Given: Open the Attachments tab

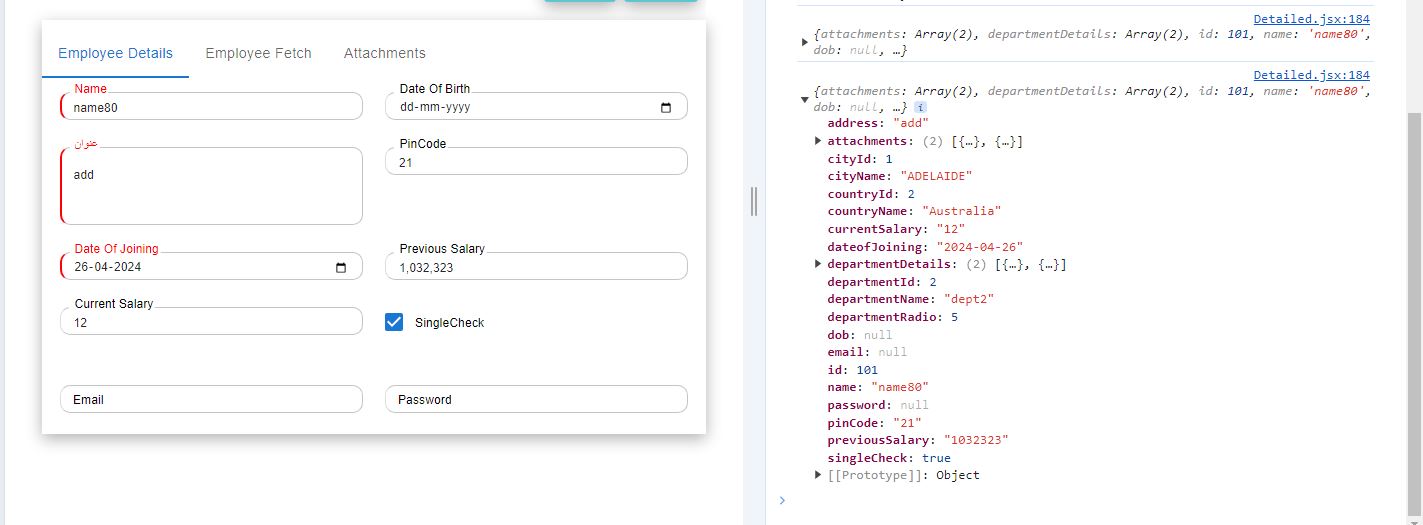Looking at the screenshot, I should (x=384, y=53).
